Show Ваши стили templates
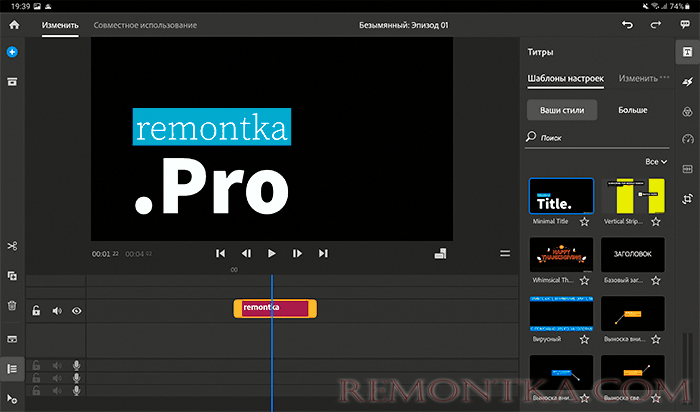 (562, 110)
